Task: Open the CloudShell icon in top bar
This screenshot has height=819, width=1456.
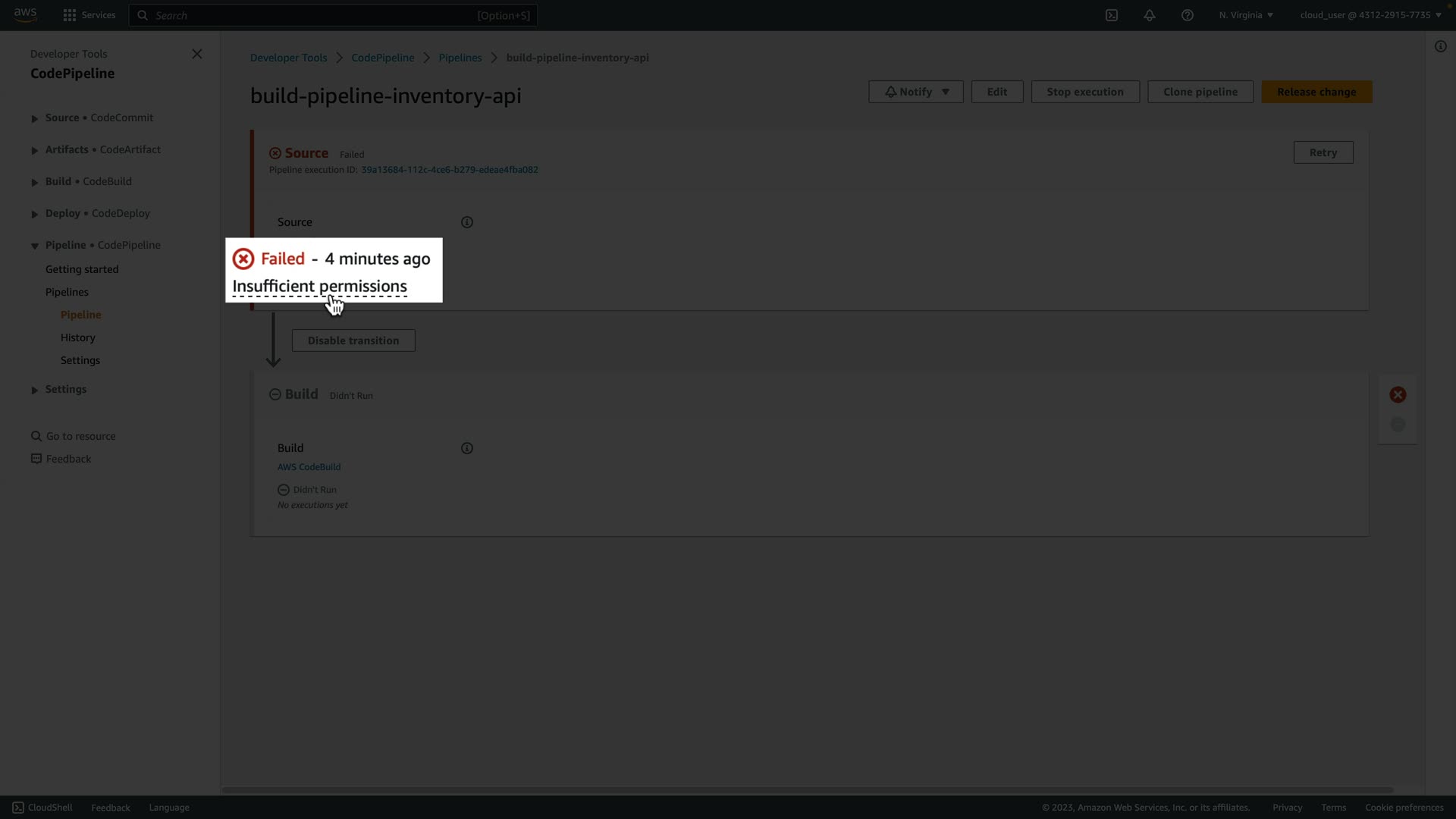Action: coord(1112,15)
